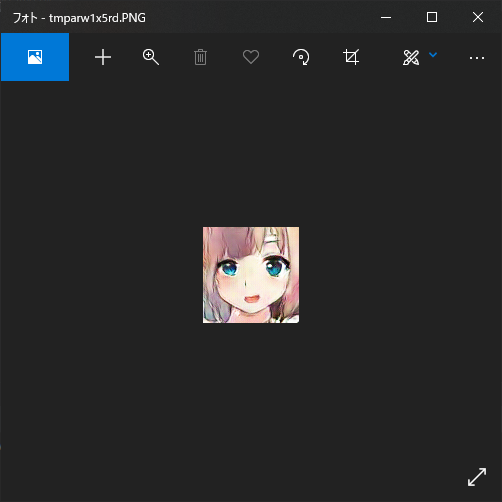The height and width of the screenshot is (502, 502).
Task: Minimize the Photos window
Action: click(x=386, y=17)
